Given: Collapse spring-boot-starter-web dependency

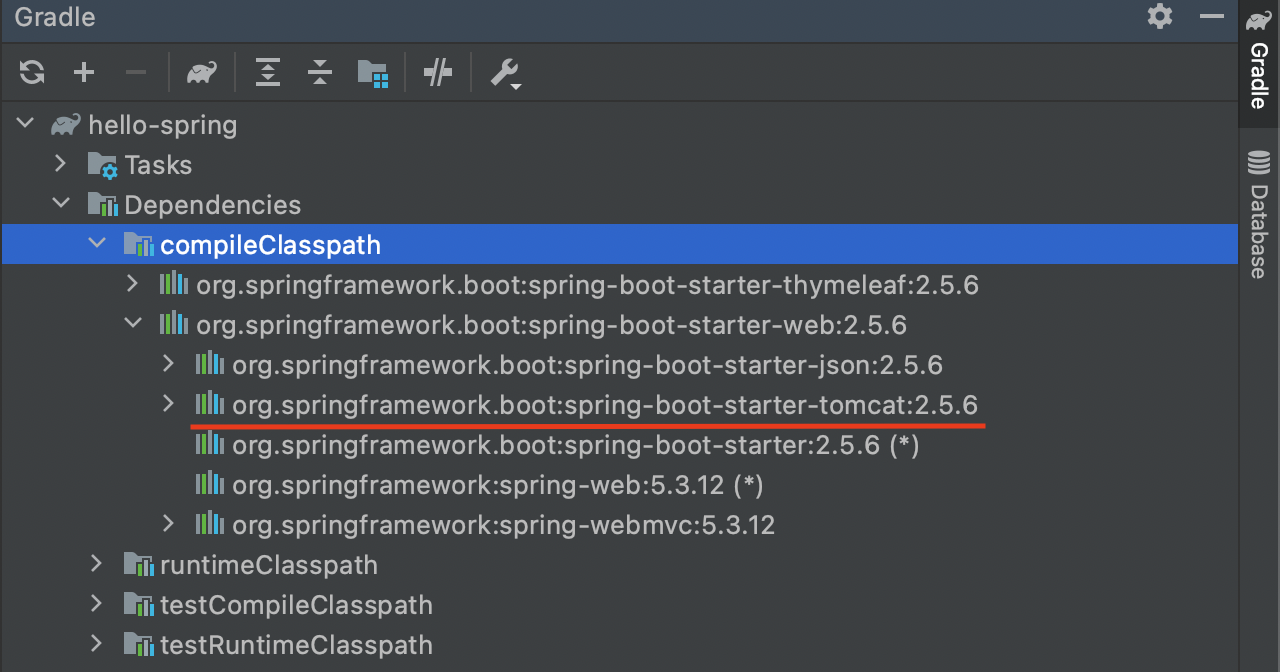Looking at the screenshot, I should pos(133,324).
